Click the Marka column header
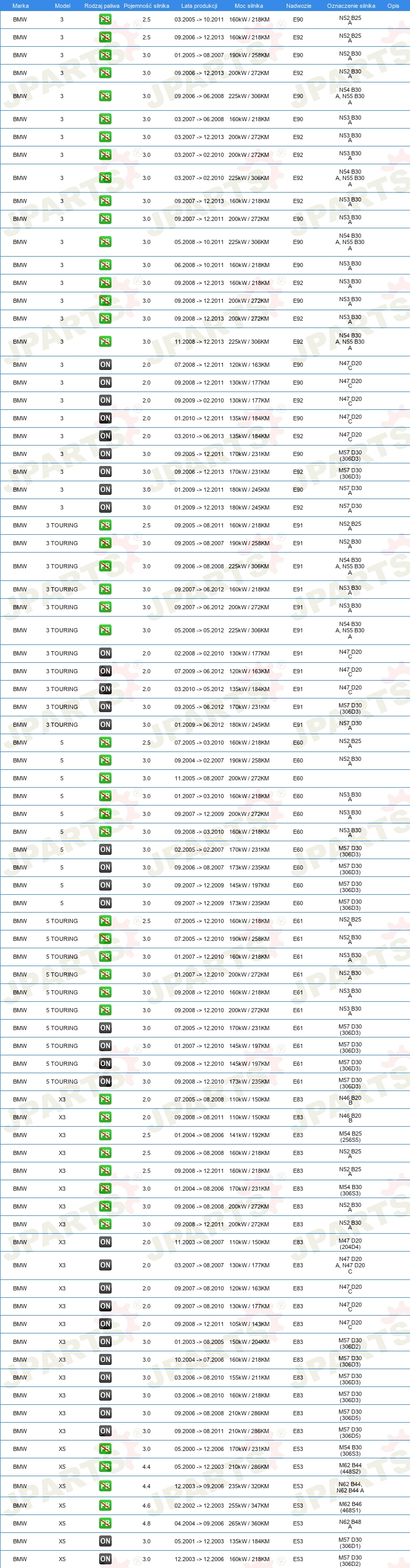 (x=20, y=5)
